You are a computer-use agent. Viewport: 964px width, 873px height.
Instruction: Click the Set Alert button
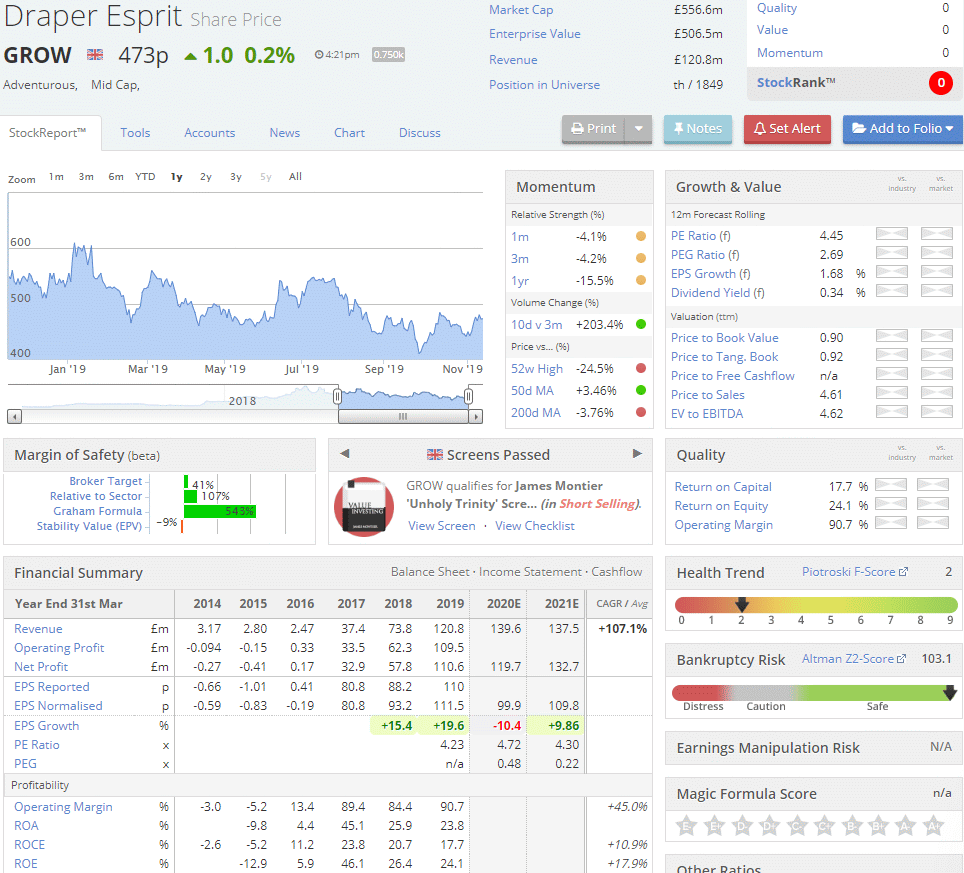(x=787, y=128)
